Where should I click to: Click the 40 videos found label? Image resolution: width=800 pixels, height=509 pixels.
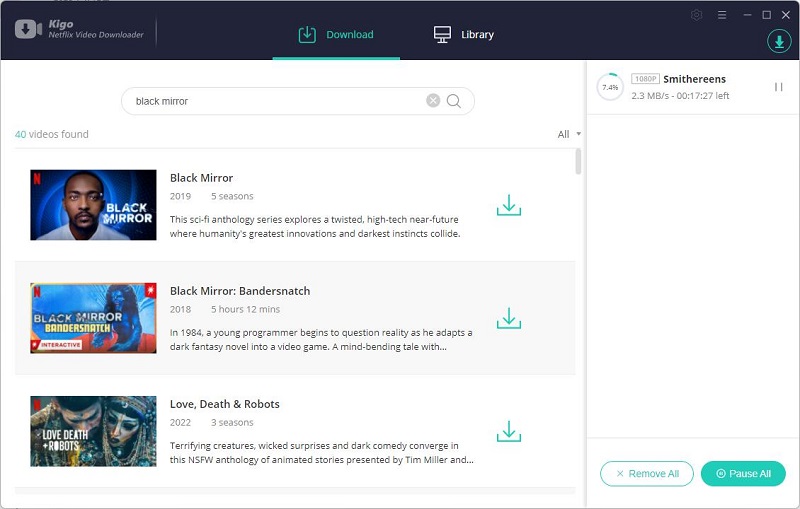click(52, 134)
